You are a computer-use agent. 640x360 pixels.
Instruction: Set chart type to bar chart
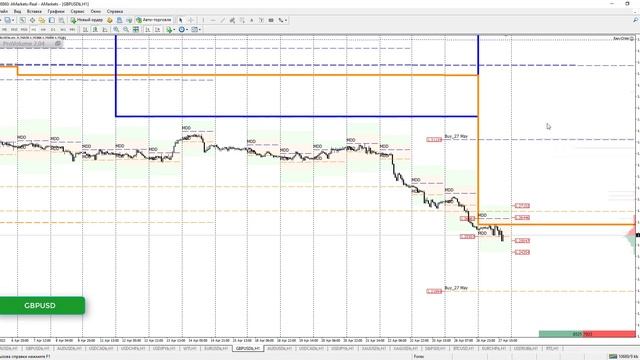[85, 29]
